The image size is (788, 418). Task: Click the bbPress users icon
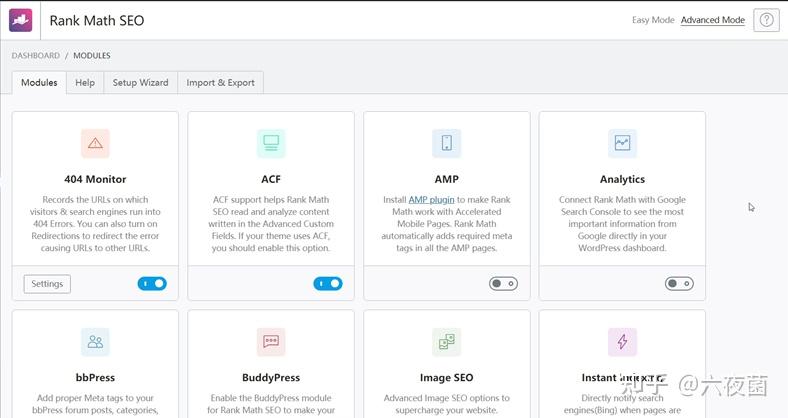95,342
